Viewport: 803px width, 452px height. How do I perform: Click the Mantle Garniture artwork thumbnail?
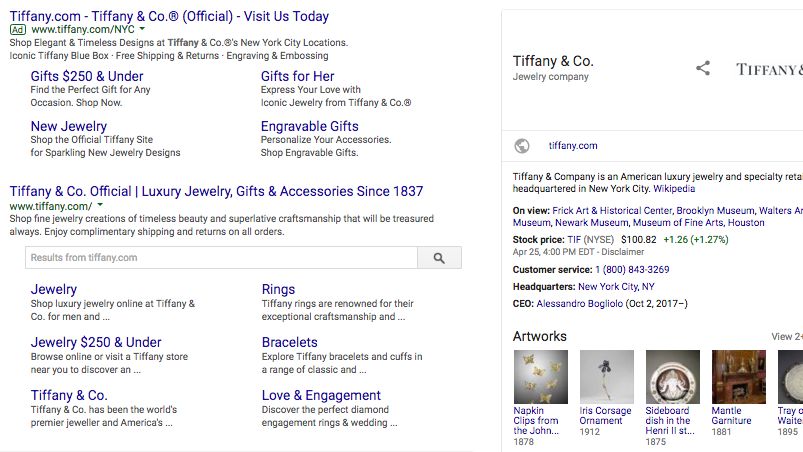738,376
